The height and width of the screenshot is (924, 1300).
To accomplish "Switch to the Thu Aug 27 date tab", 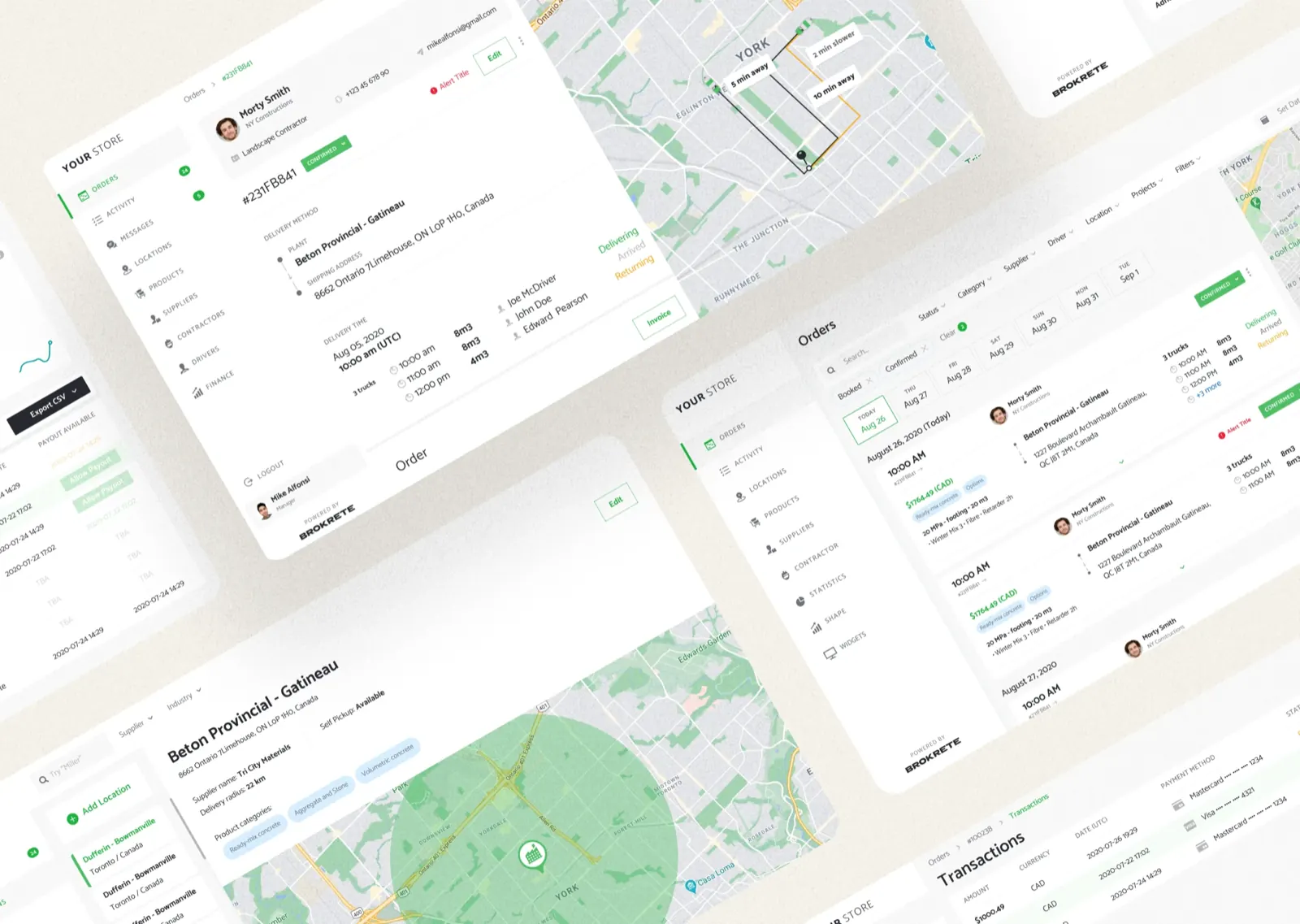I will tap(913, 397).
